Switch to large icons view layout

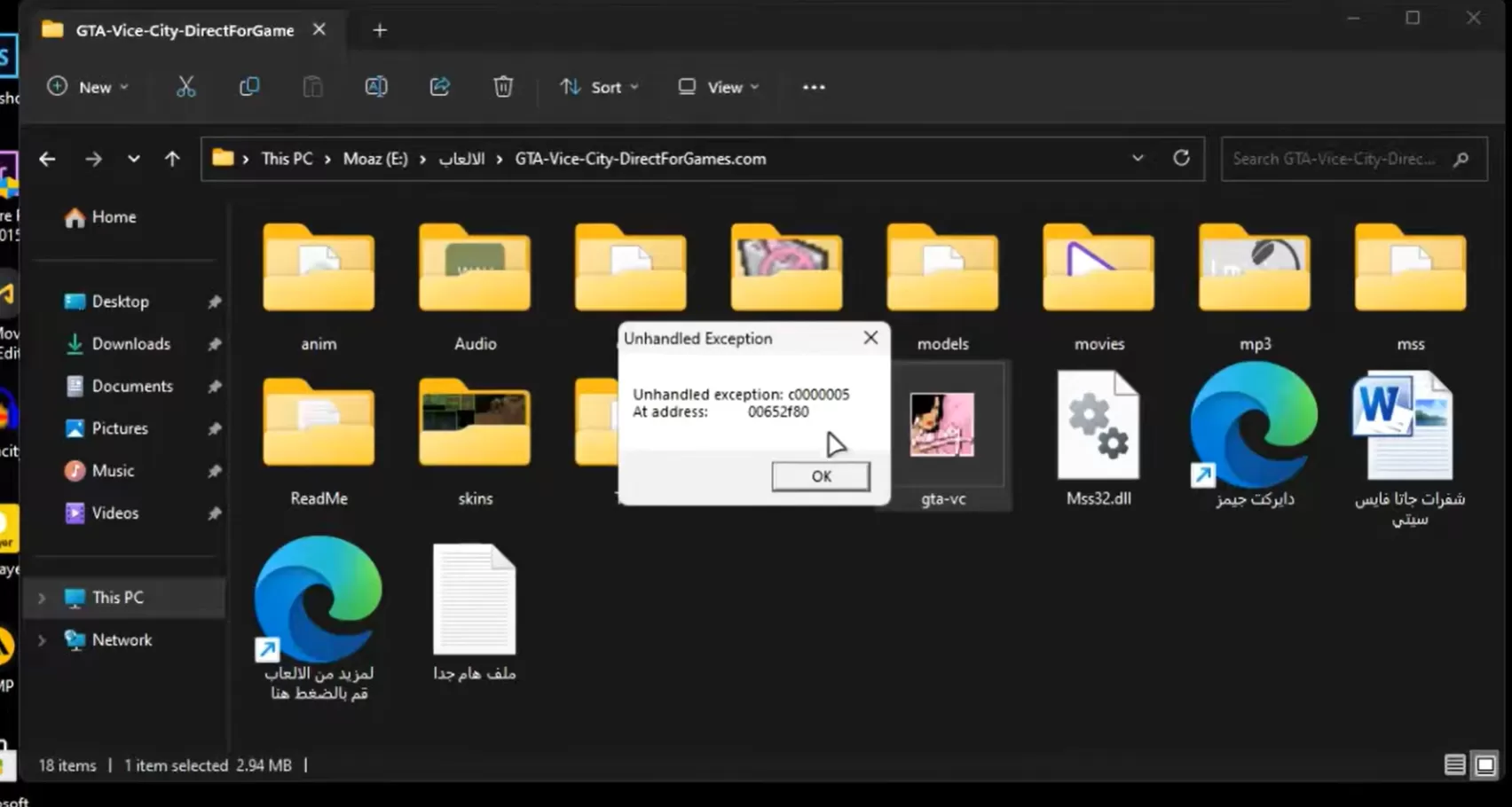(1484, 764)
